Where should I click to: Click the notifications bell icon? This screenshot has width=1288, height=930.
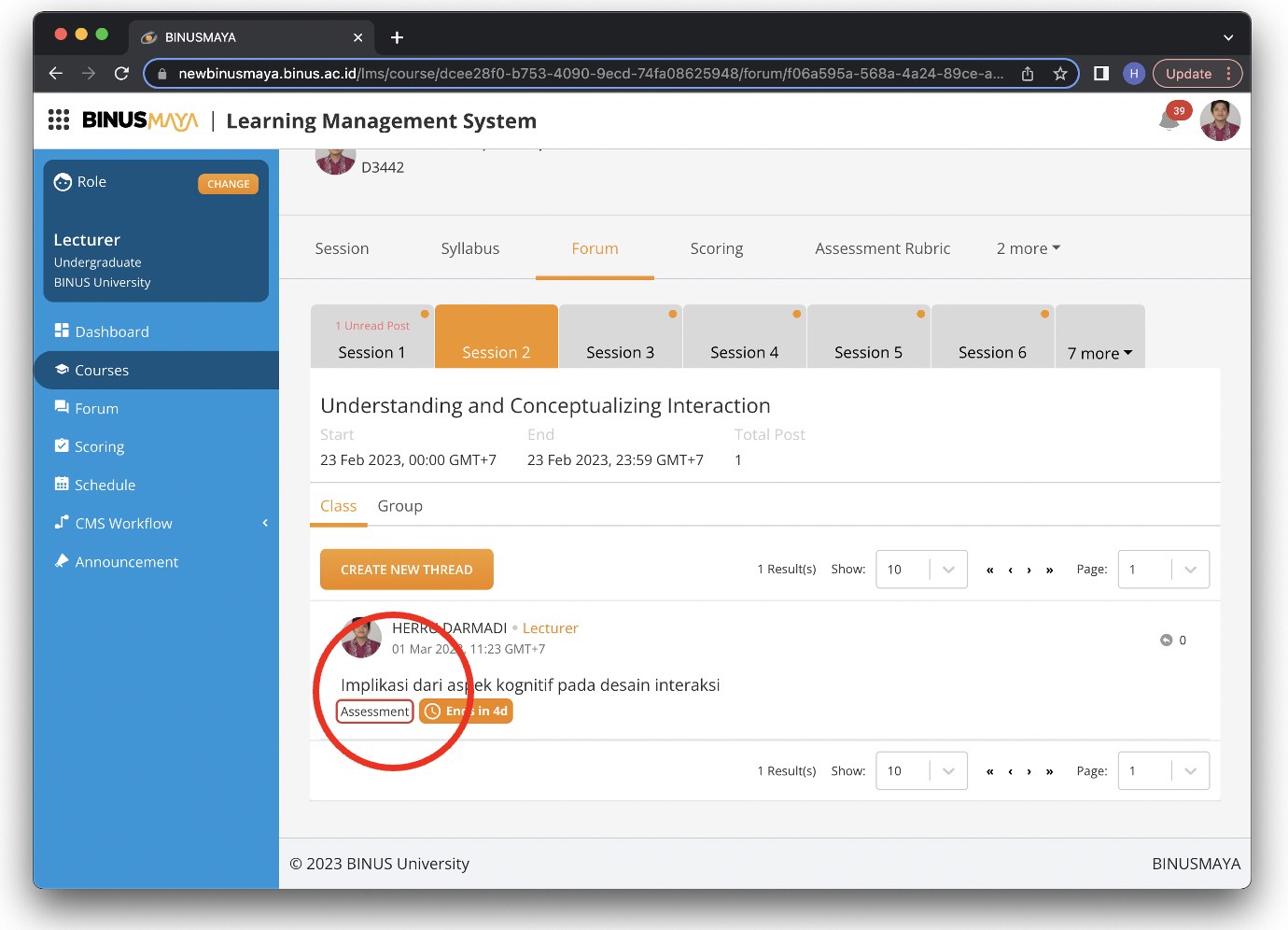pos(1170,120)
